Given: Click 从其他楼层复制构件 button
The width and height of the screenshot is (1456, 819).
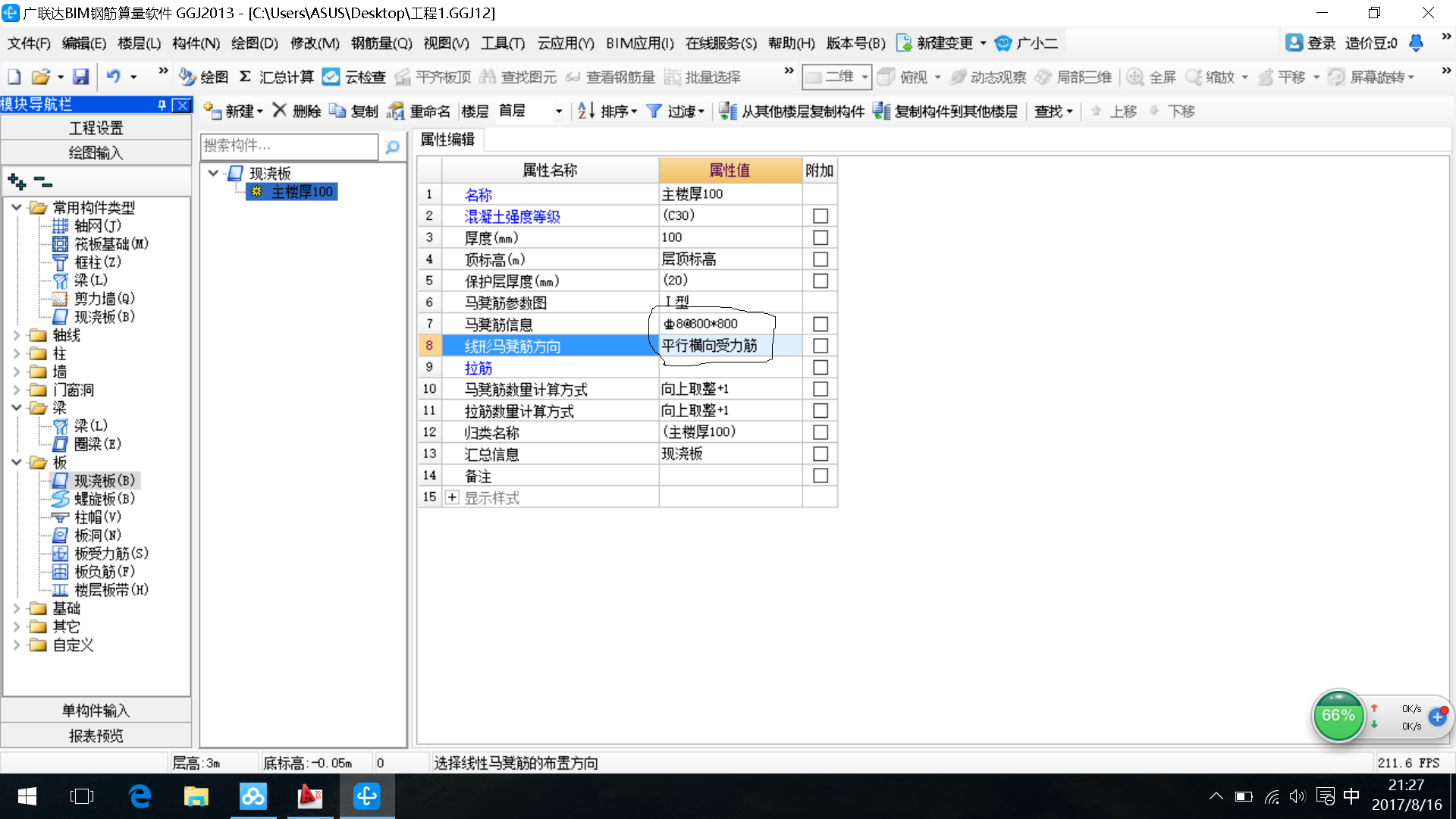Looking at the screenshot, I should tap(792, 111).
